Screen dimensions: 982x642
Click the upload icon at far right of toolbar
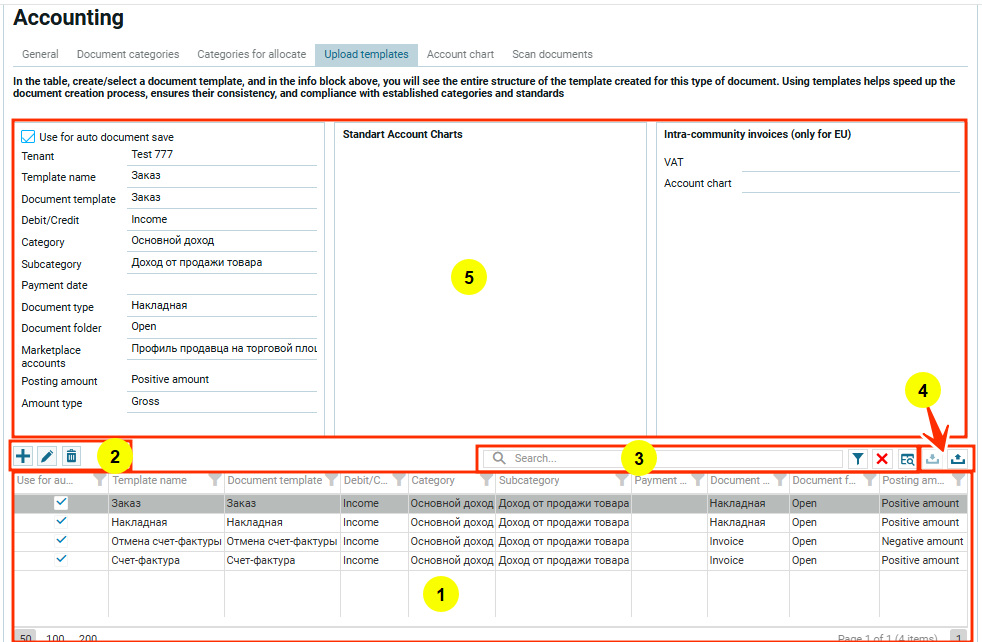(958, 458)
